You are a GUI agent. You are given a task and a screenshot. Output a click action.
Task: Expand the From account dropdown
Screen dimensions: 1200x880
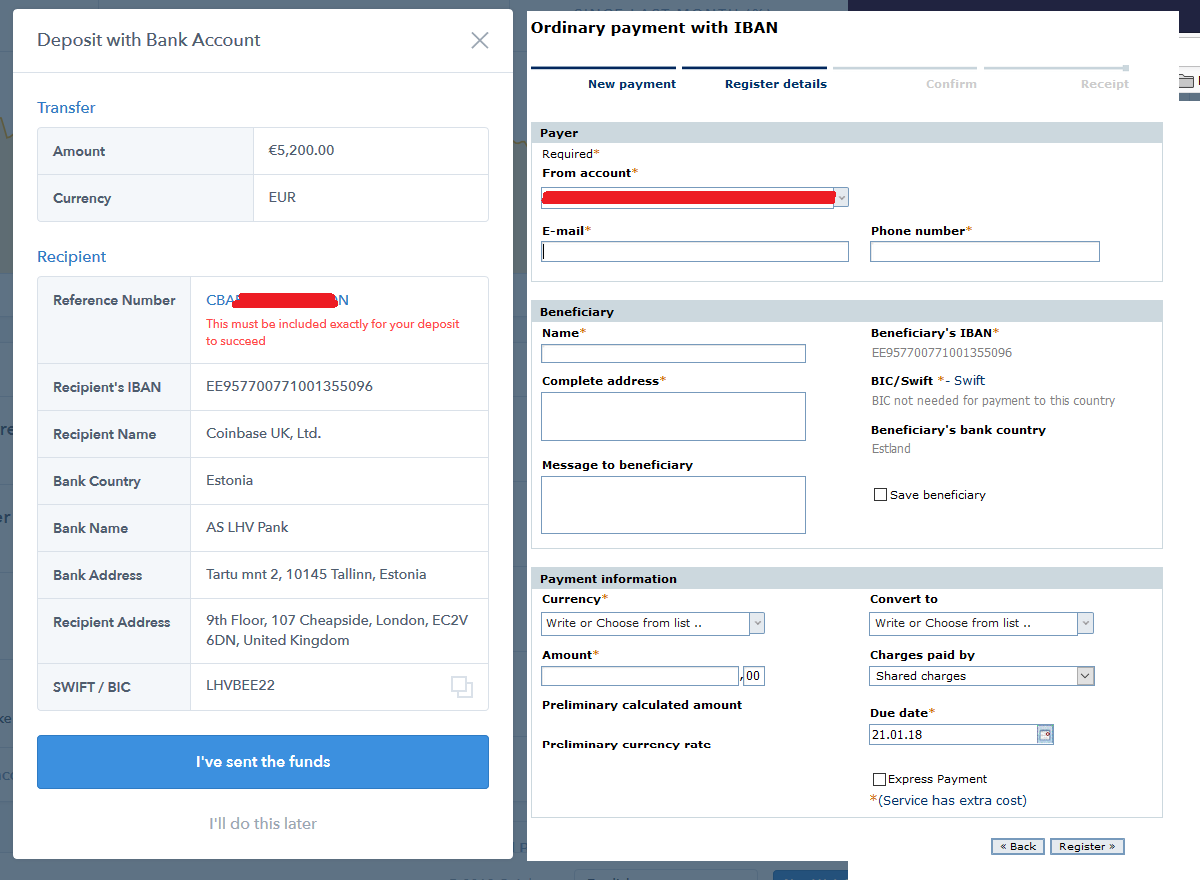tap(842, 198)
